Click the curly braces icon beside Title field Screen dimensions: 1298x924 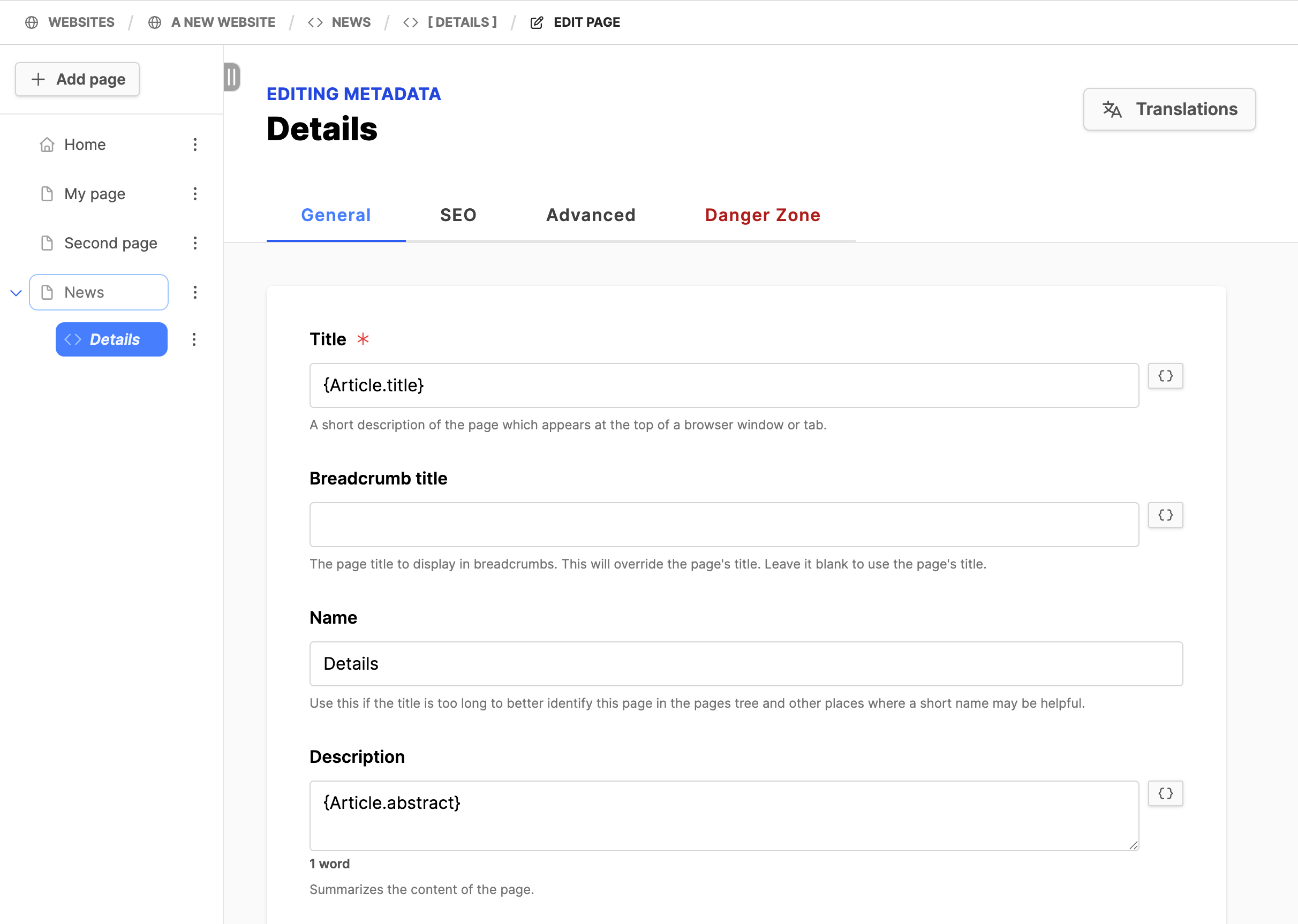click(1165, 376)
